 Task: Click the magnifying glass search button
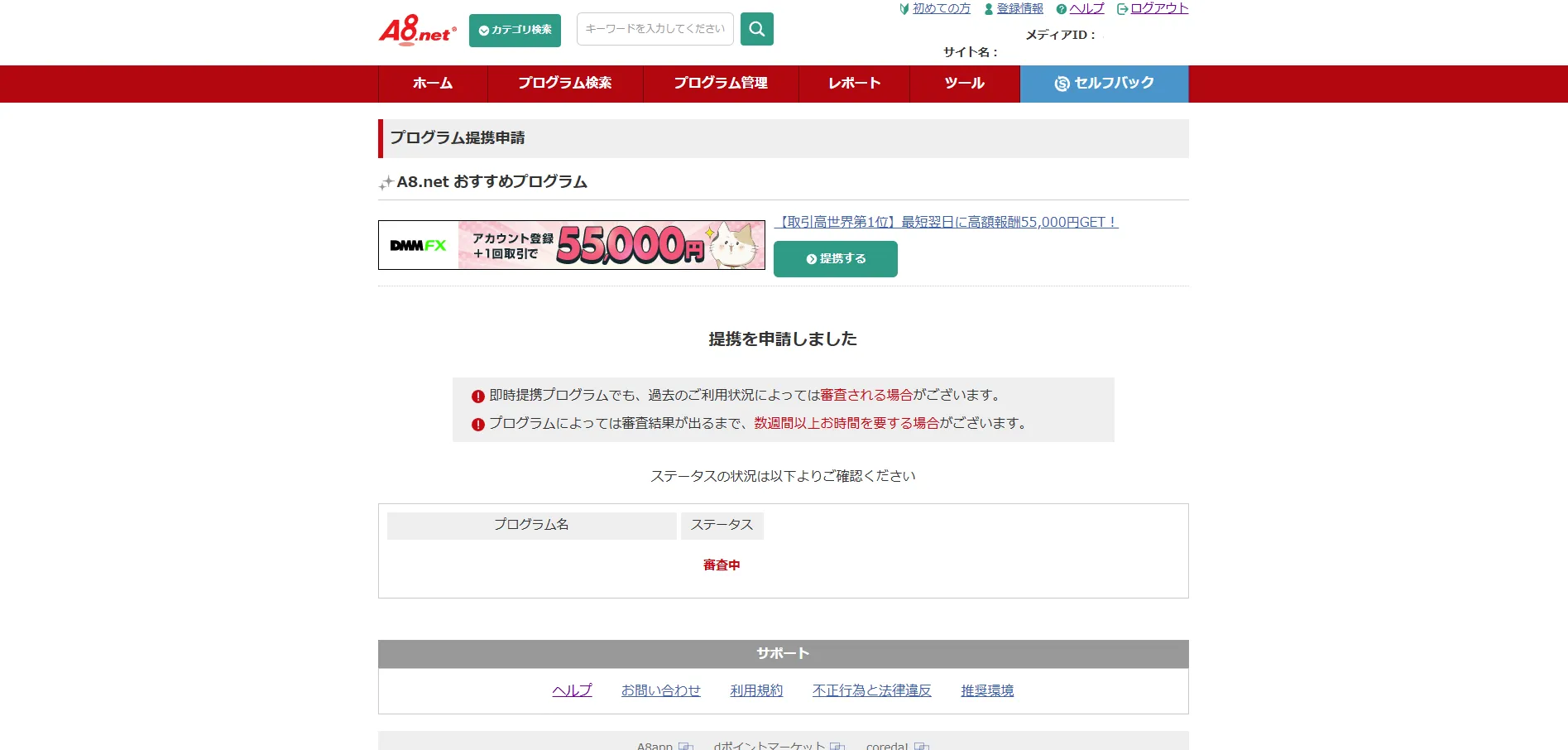[x=757, y=29]
